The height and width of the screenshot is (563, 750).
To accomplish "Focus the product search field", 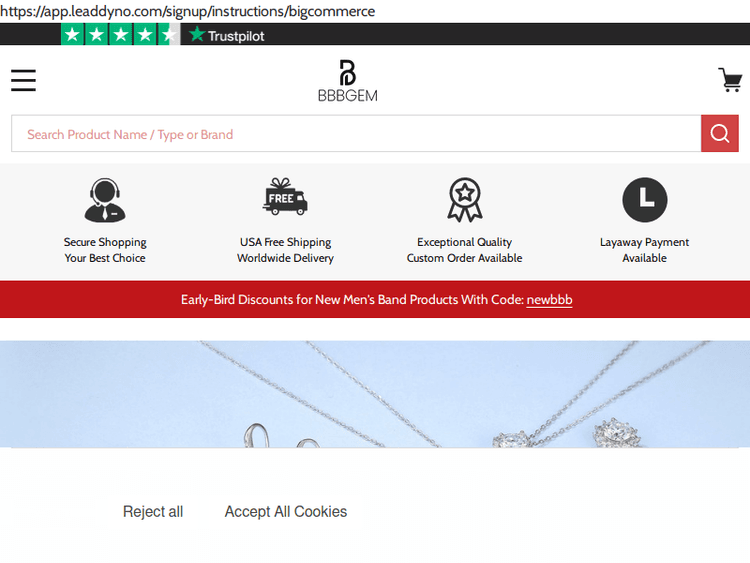I will [x=355, y=134].
